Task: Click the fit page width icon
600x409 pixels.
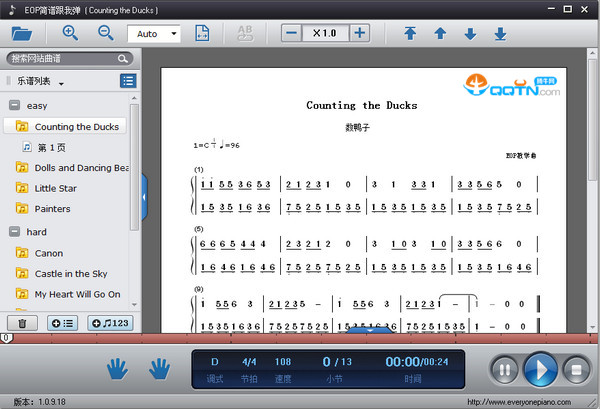Action: point(202,33)
